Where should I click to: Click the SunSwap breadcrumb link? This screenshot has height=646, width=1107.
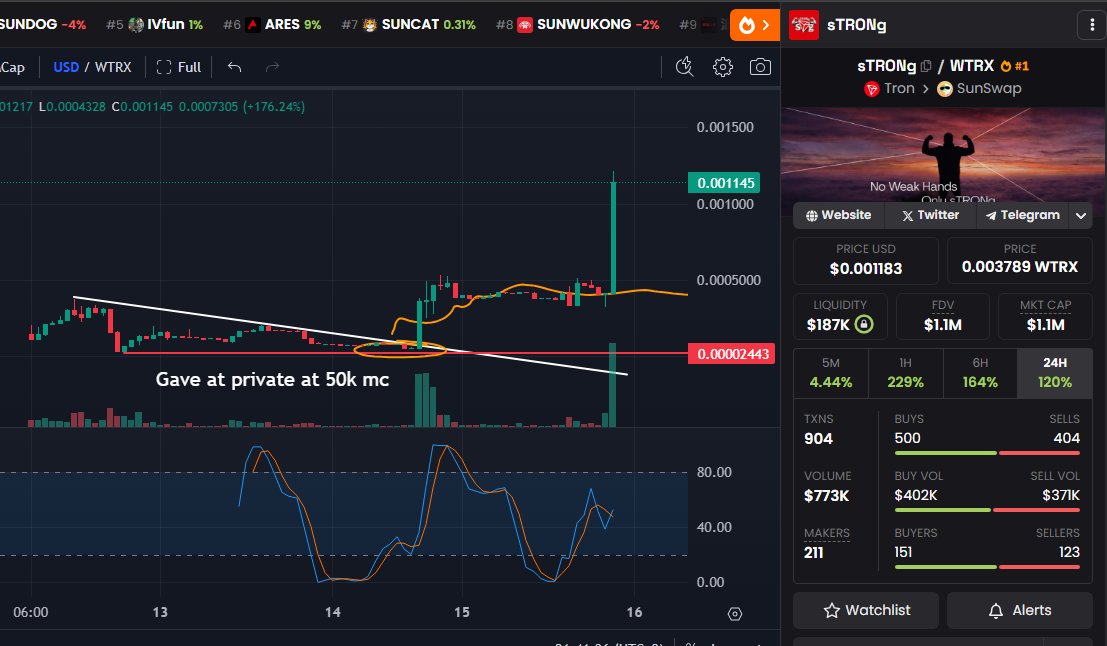coord(988,89)
